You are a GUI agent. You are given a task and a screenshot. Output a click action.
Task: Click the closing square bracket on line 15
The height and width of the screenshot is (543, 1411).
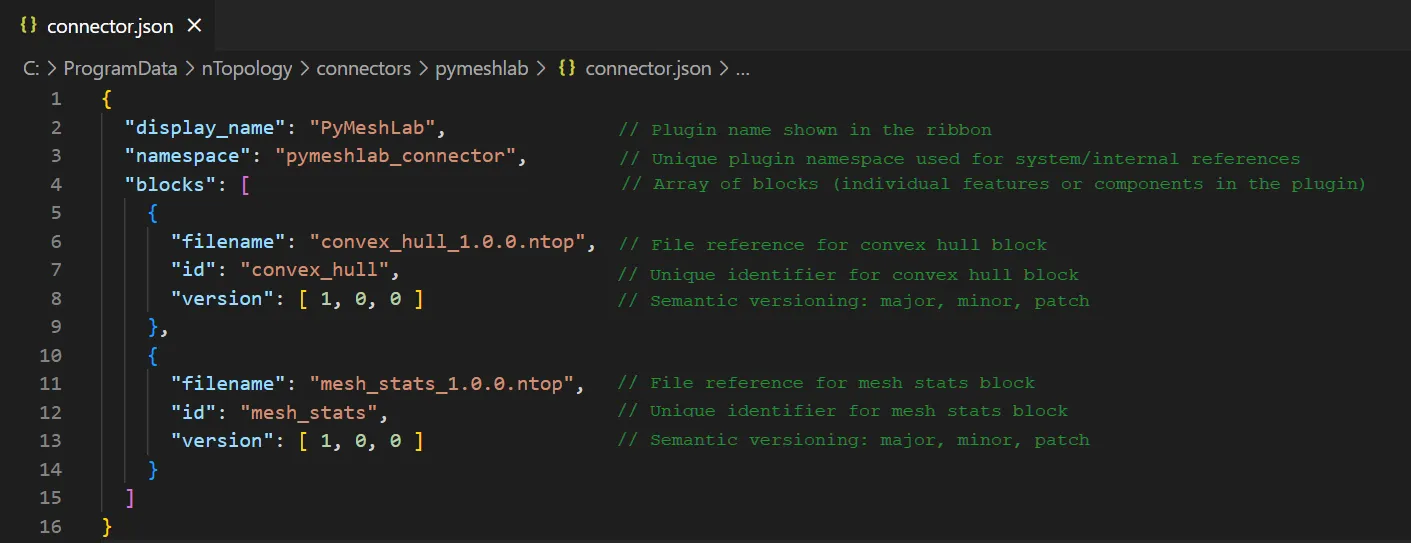[x=129, y=497]
